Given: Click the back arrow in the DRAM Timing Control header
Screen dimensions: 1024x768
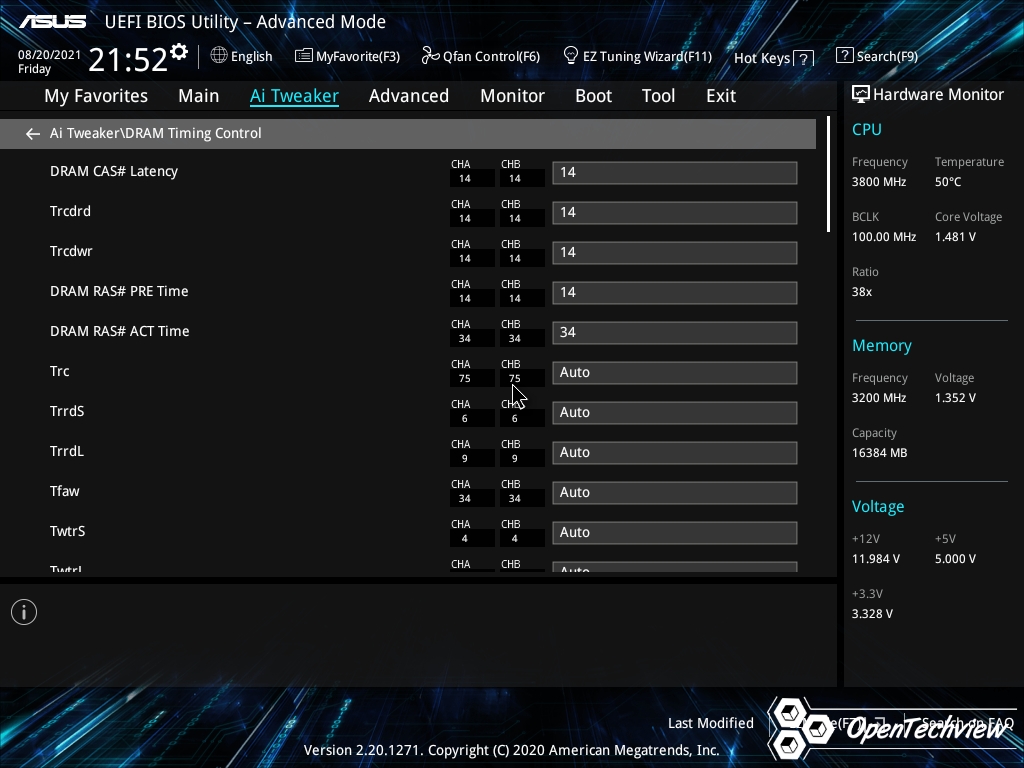Looking at the screenshot, I should point(33,134).
